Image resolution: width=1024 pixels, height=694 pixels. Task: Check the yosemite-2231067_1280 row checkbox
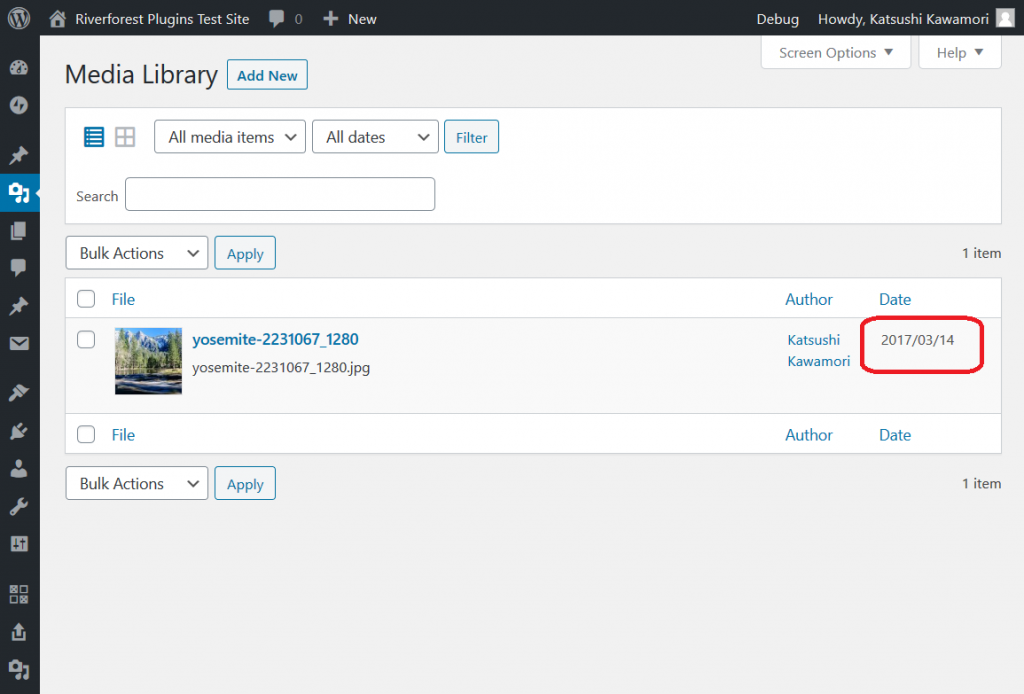click(x=86, y=340)
